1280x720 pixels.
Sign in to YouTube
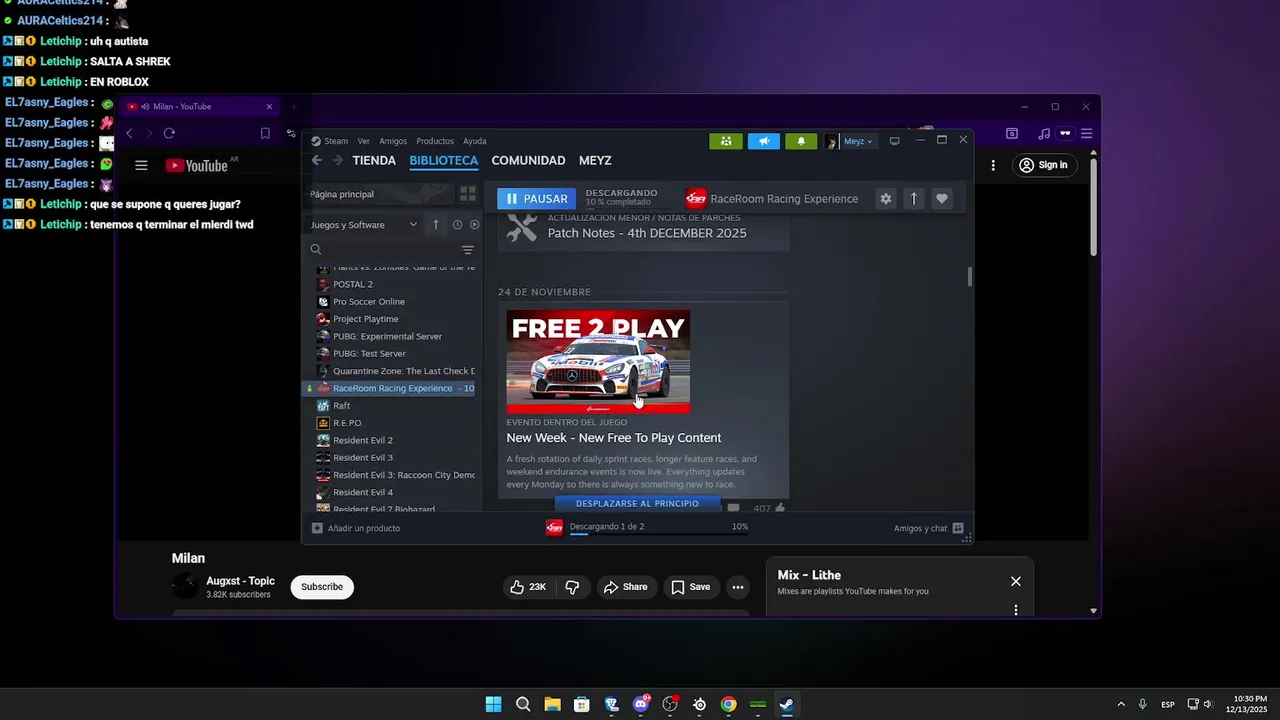(1043, 165)
